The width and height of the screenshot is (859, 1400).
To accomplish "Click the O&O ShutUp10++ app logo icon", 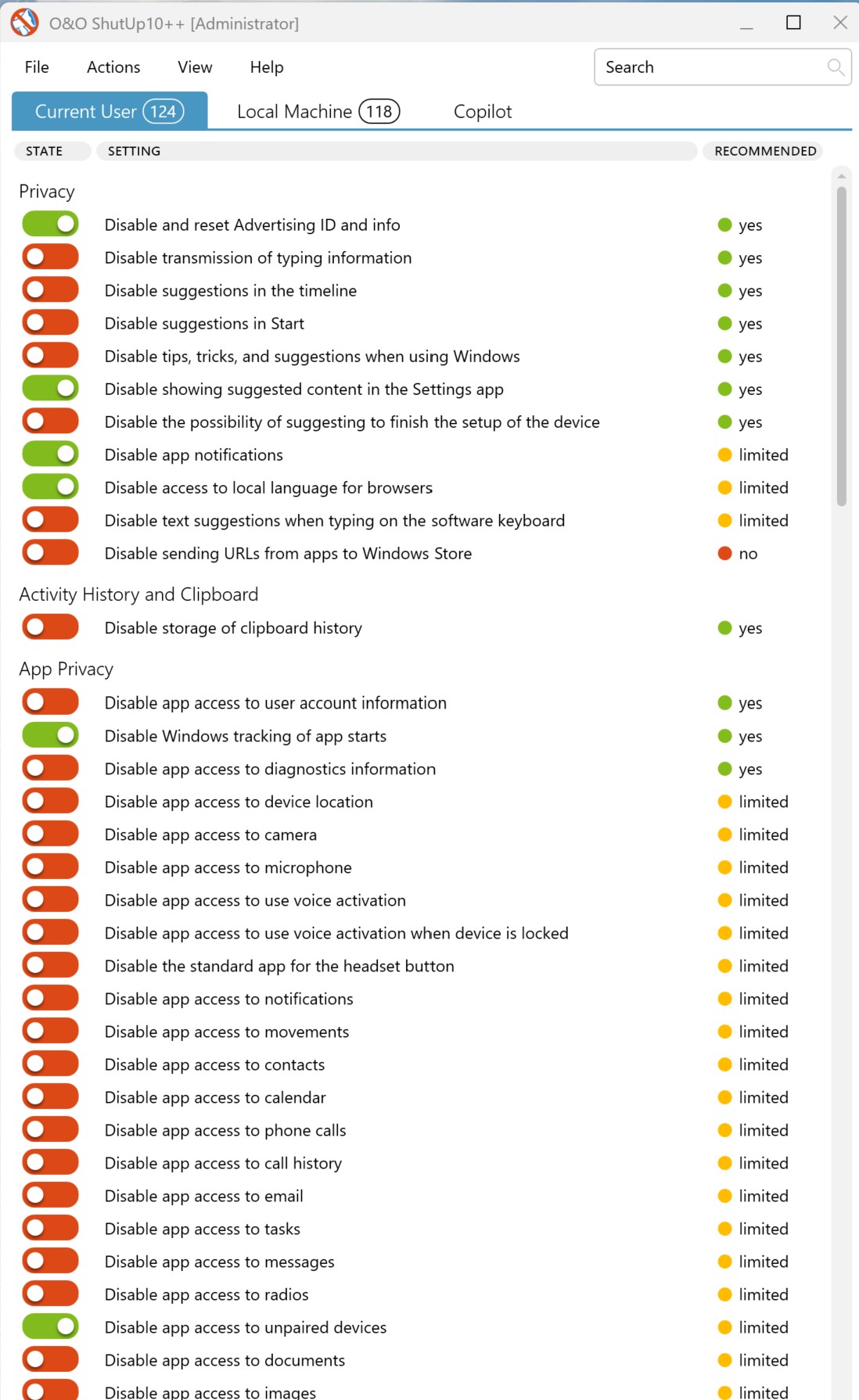I will tap(24, 23).
